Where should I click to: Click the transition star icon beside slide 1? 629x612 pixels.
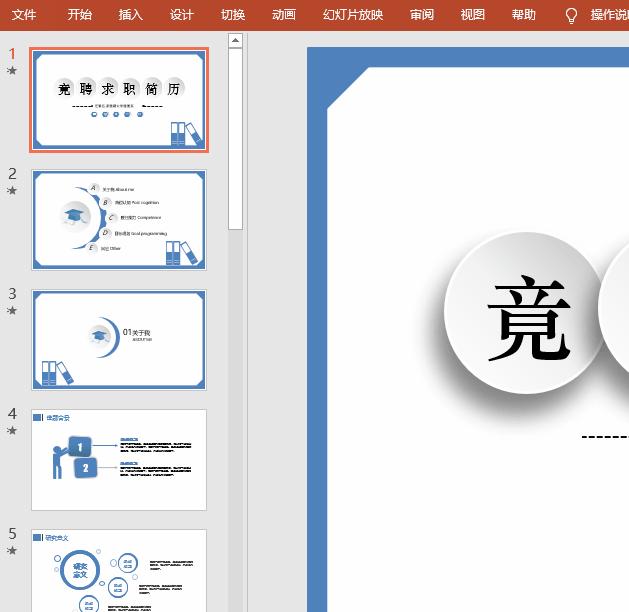click(12, 71)
